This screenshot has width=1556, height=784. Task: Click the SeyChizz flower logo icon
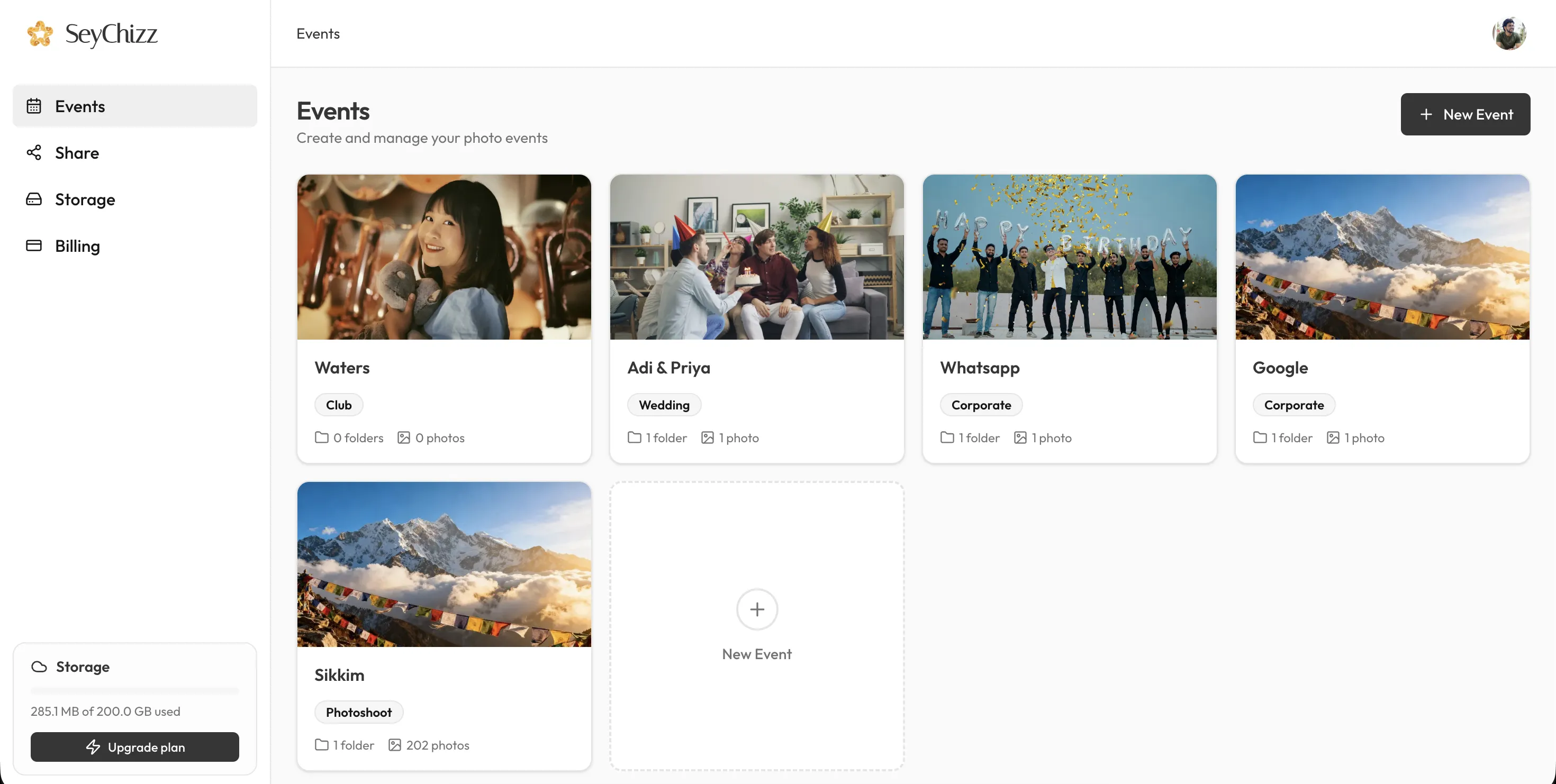coord(40,34)
